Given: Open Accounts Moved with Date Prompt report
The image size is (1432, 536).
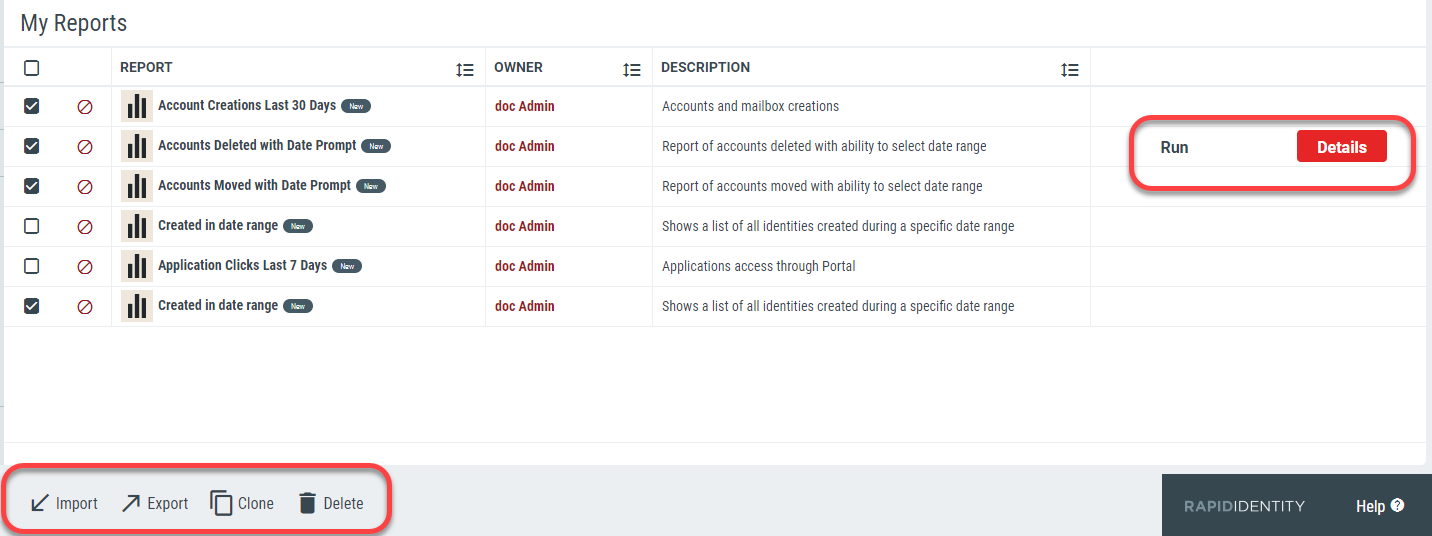Looking at the screenshot, I should coord(255,185).
